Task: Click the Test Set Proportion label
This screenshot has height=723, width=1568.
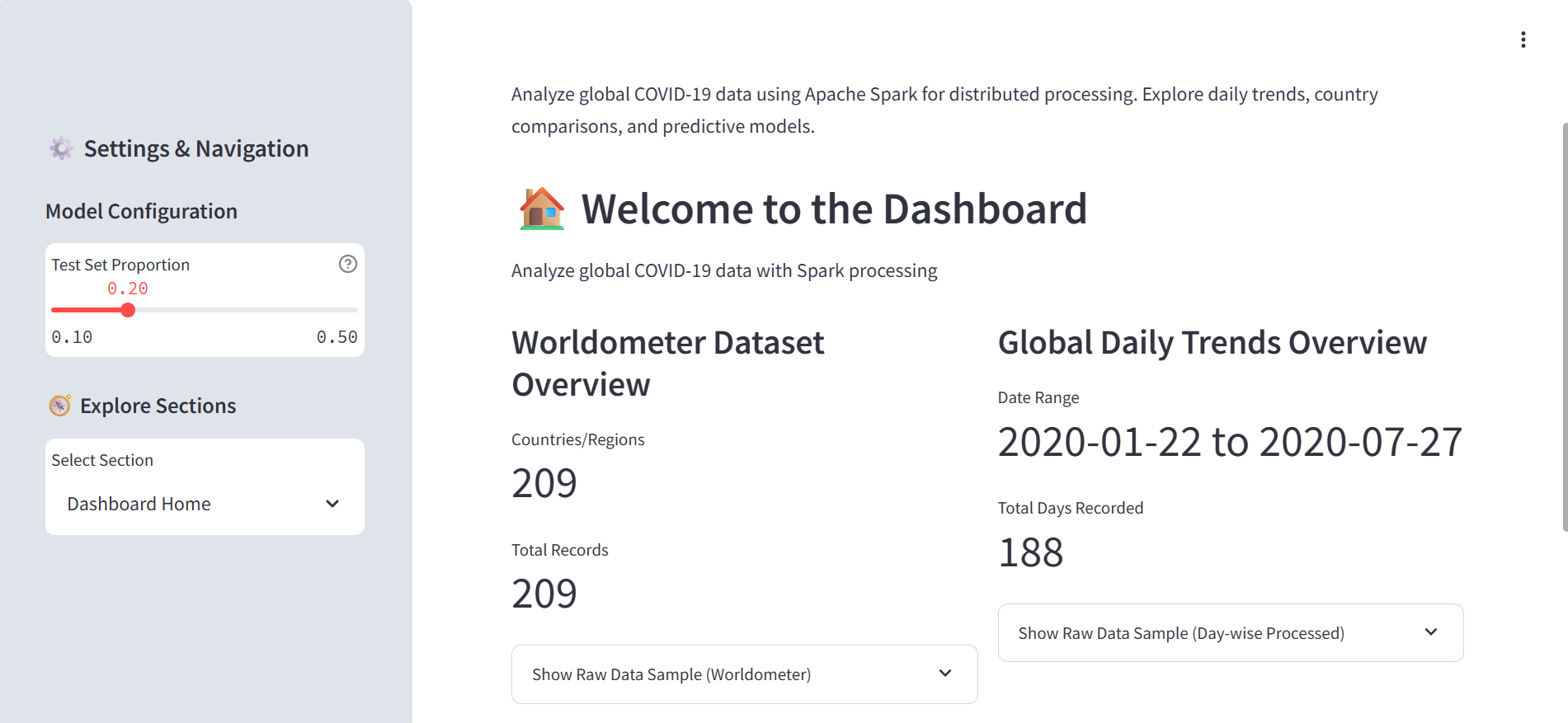Action: coord(120,265)
